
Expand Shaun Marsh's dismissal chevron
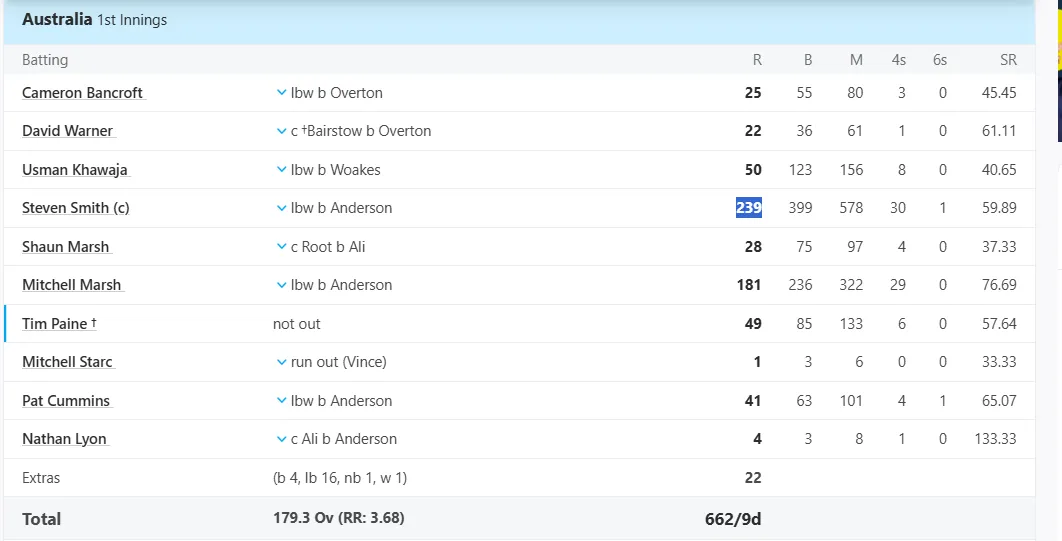coord(281,246)
